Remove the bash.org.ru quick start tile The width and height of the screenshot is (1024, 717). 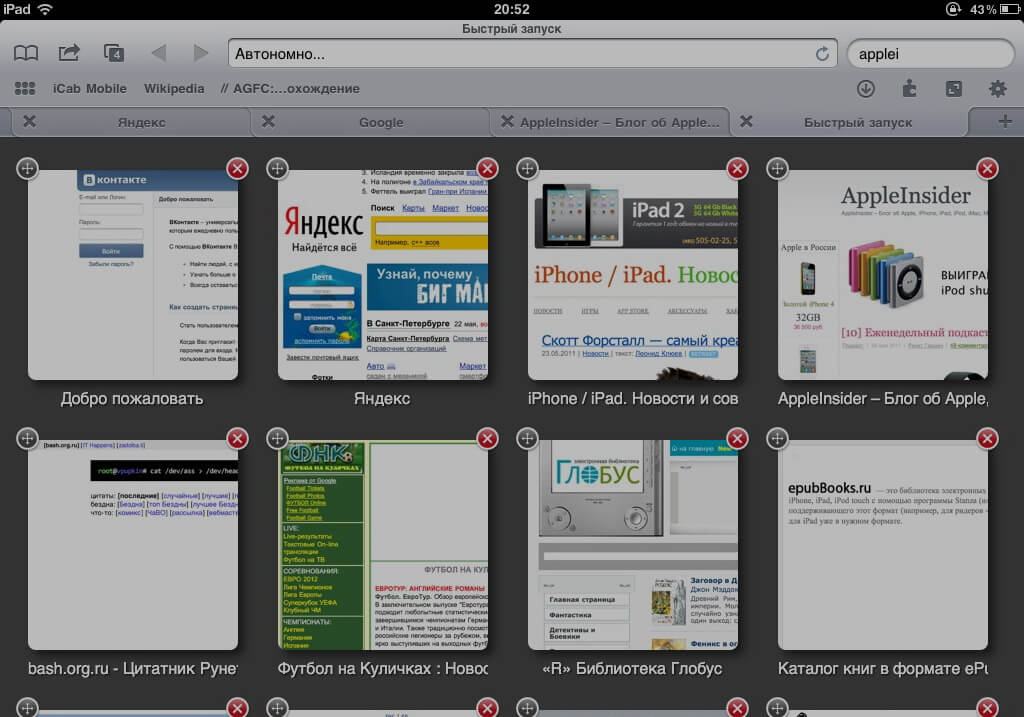coord(237,438)
